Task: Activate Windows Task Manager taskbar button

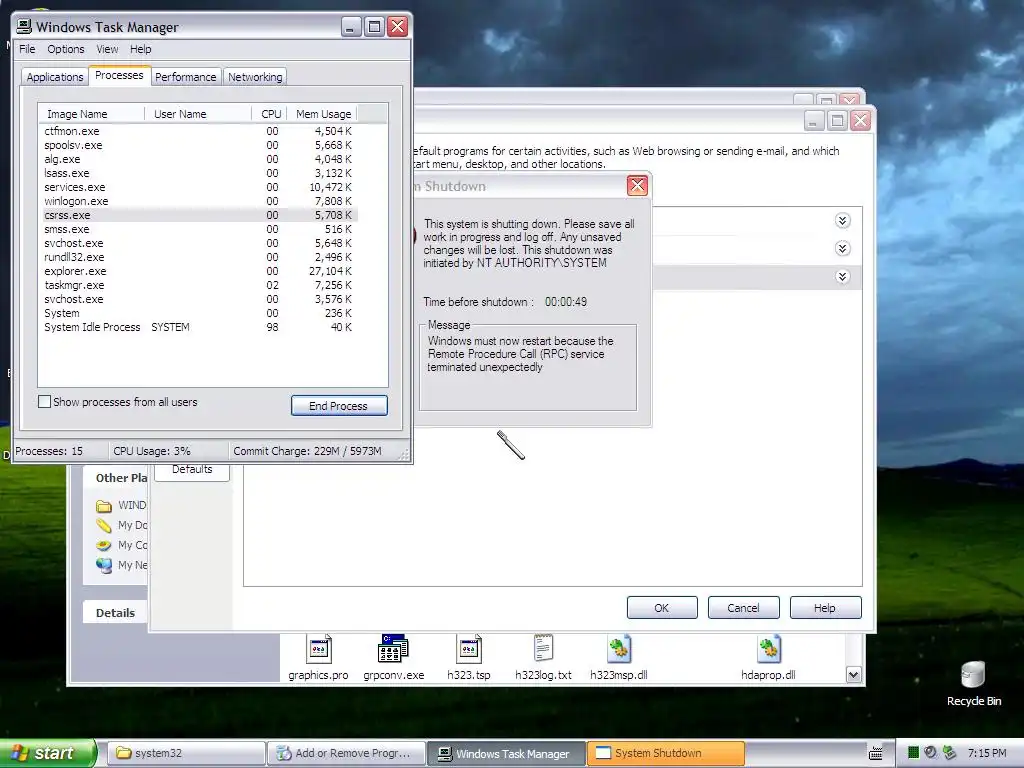Action: 506,753
